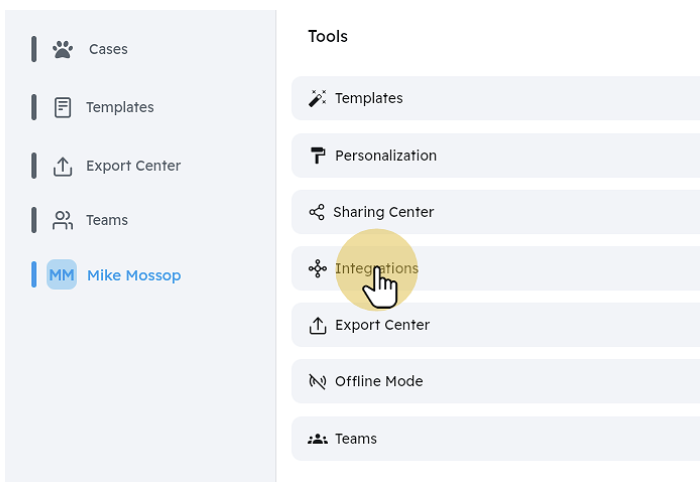Open the Sharing Center tool

pos(496,212)
